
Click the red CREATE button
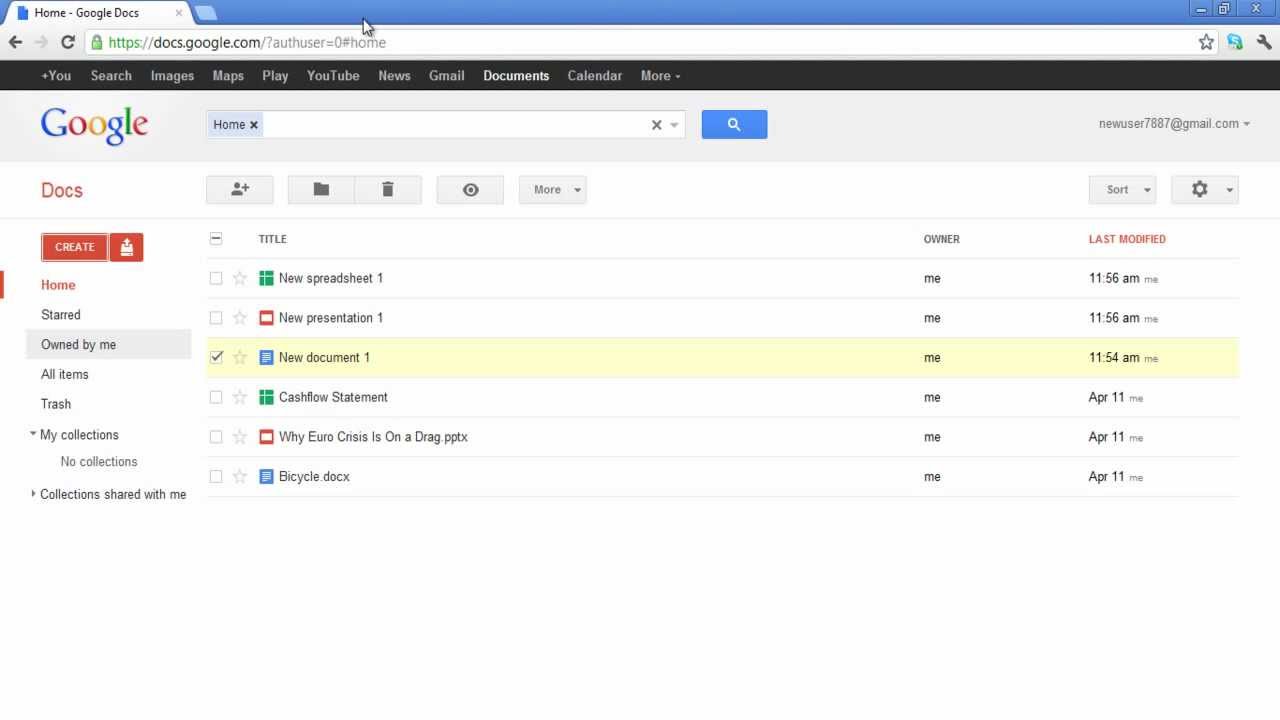click(x=75, y=247)
